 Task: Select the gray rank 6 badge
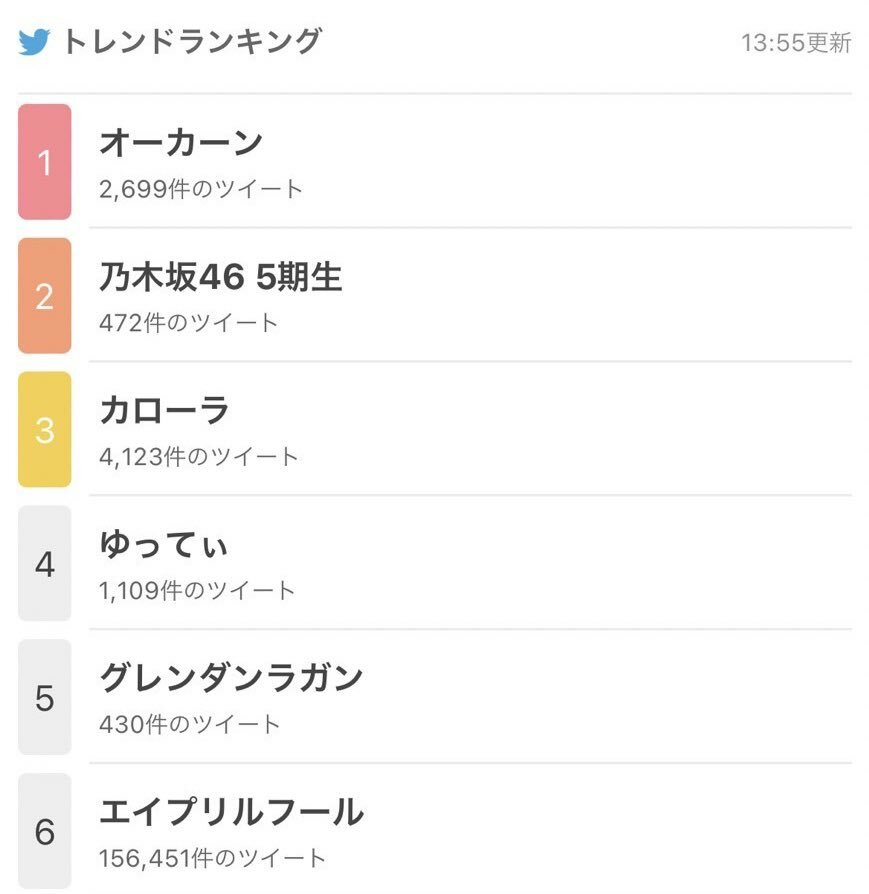point(44,832)
